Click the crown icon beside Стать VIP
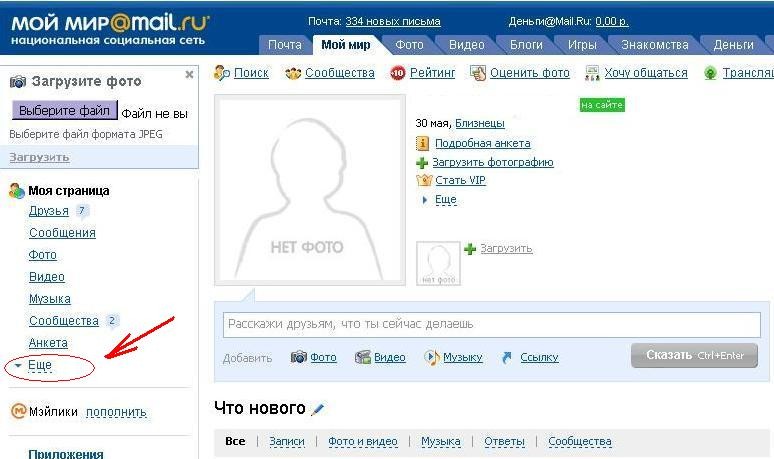 (x=424, y=180)
